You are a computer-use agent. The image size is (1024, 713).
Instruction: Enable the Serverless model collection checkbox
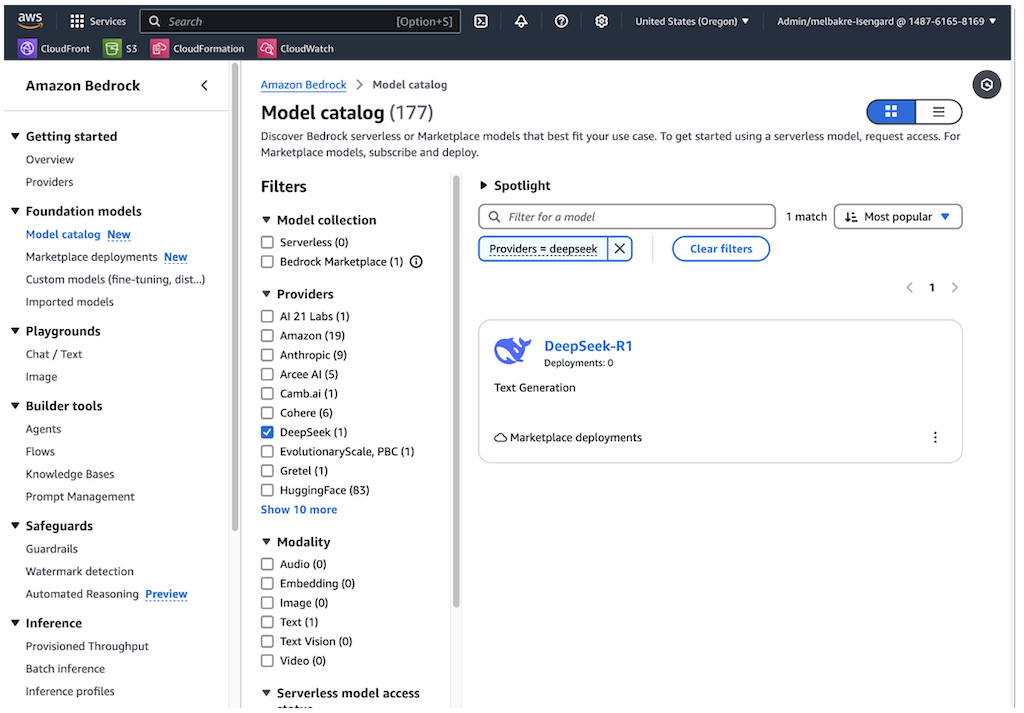tap(267, 242)
